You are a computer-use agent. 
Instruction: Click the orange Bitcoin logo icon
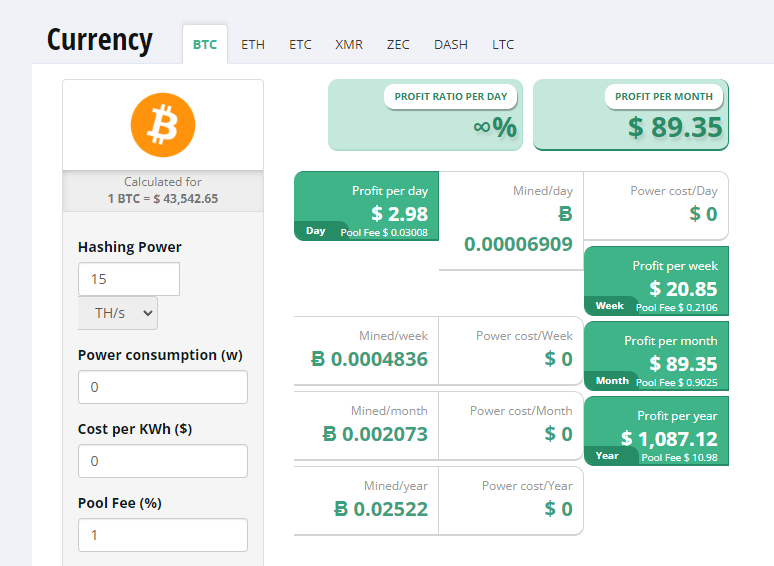[x=163, y=125]
